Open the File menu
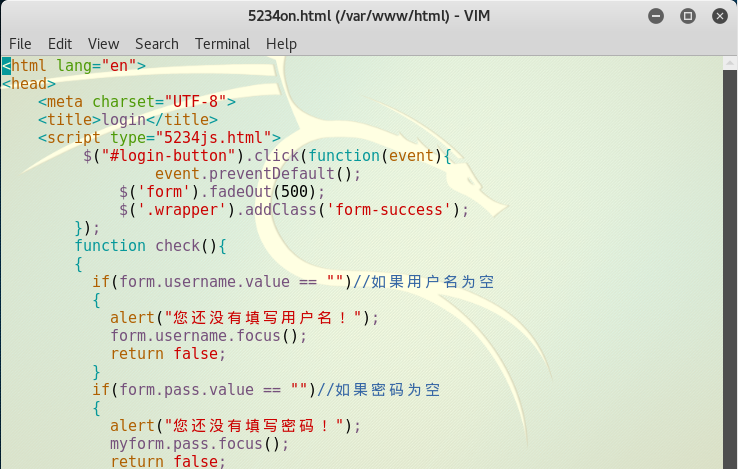This screenshot has width=739, height=469. [x=20, y=44]
